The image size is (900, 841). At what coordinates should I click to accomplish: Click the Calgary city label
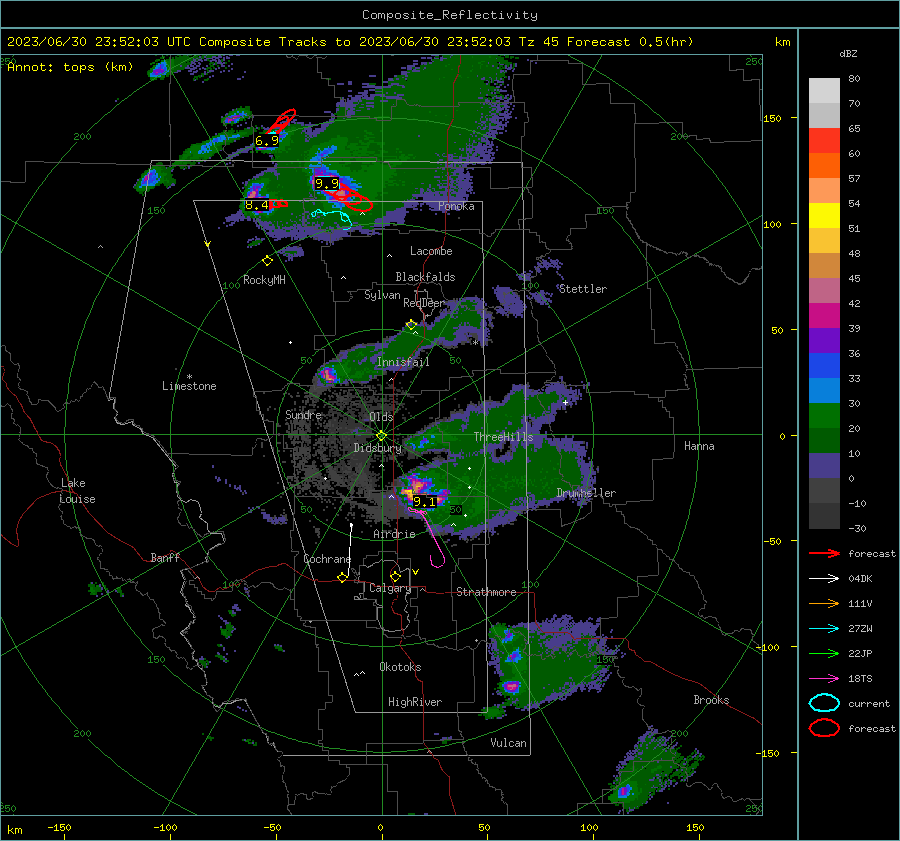click(x=390, y=588)
